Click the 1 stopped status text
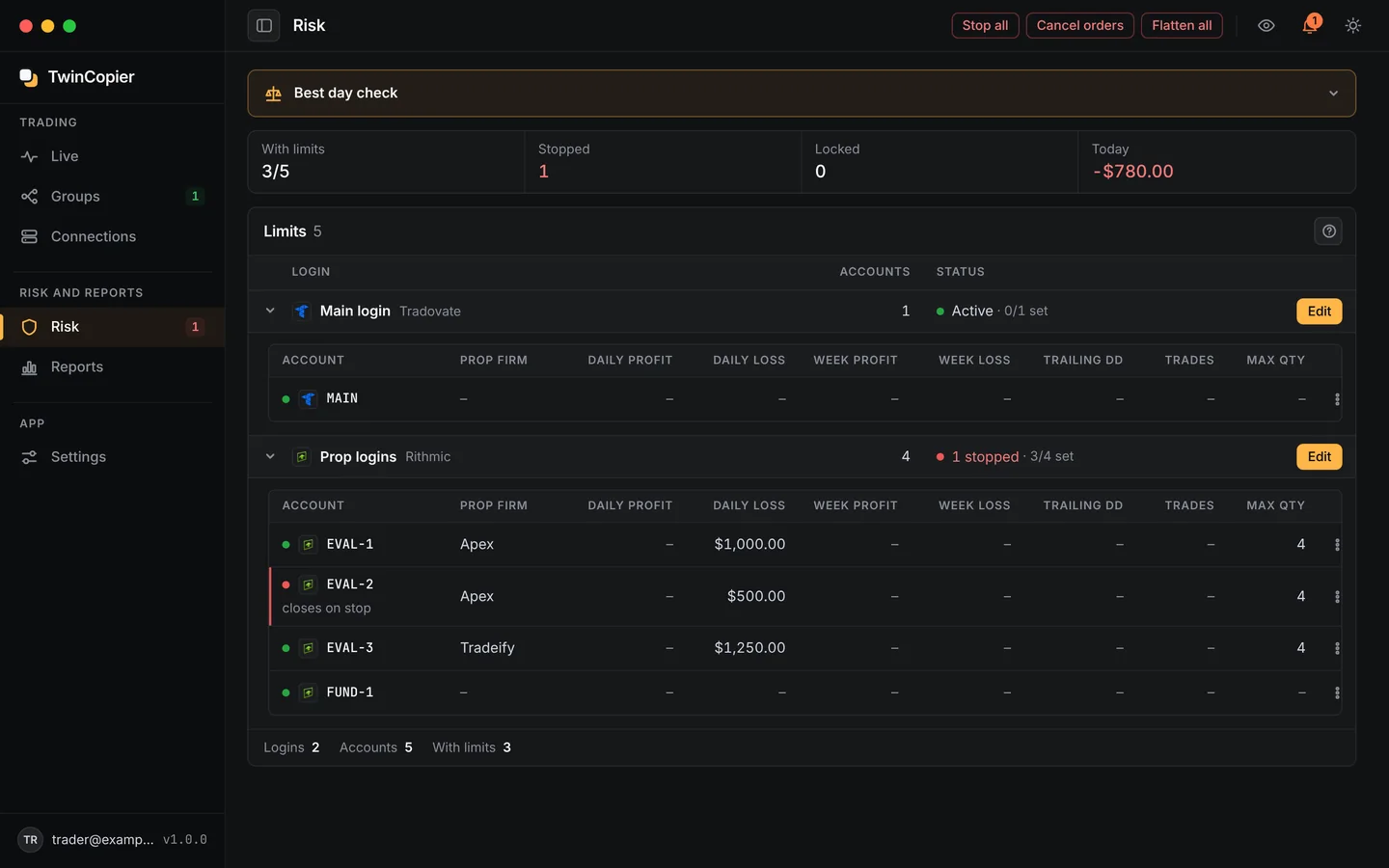 point(985,457)
